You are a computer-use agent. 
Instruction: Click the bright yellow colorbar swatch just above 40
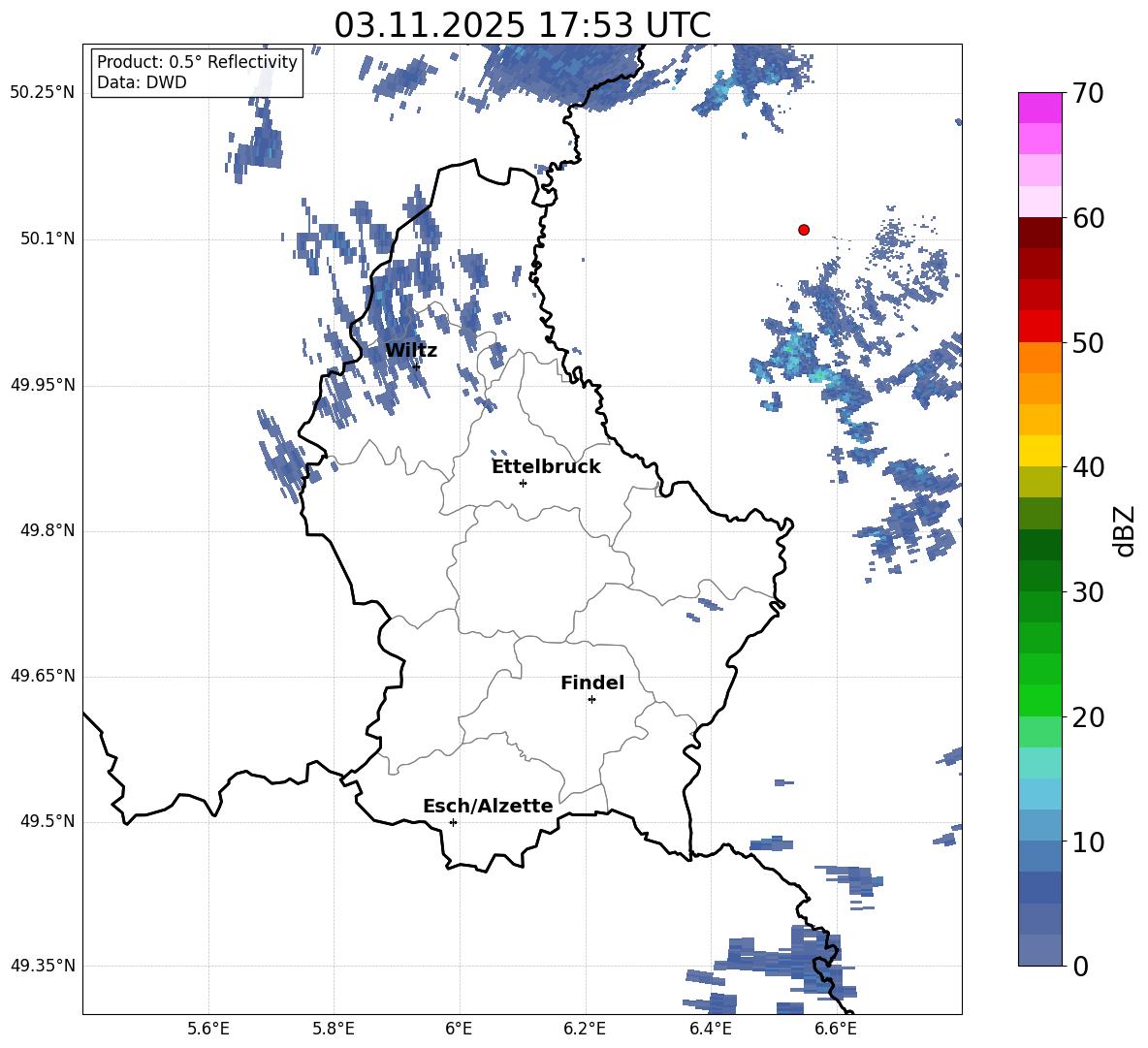tap(1040, 452)
